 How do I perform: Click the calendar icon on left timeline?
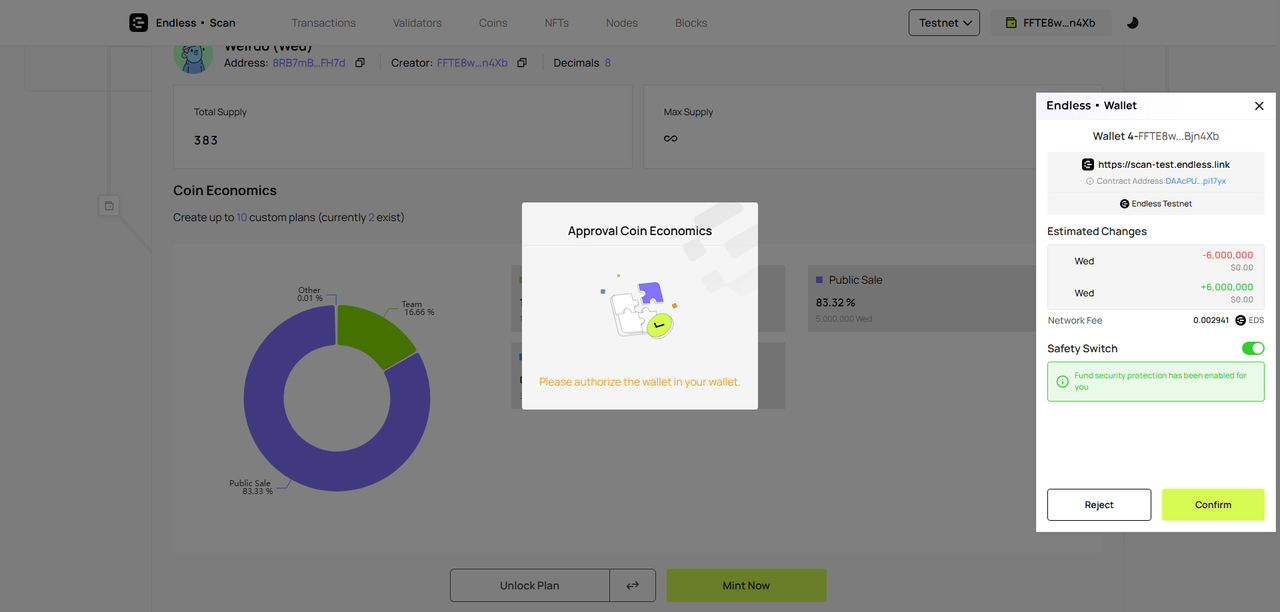pos(109,206)
